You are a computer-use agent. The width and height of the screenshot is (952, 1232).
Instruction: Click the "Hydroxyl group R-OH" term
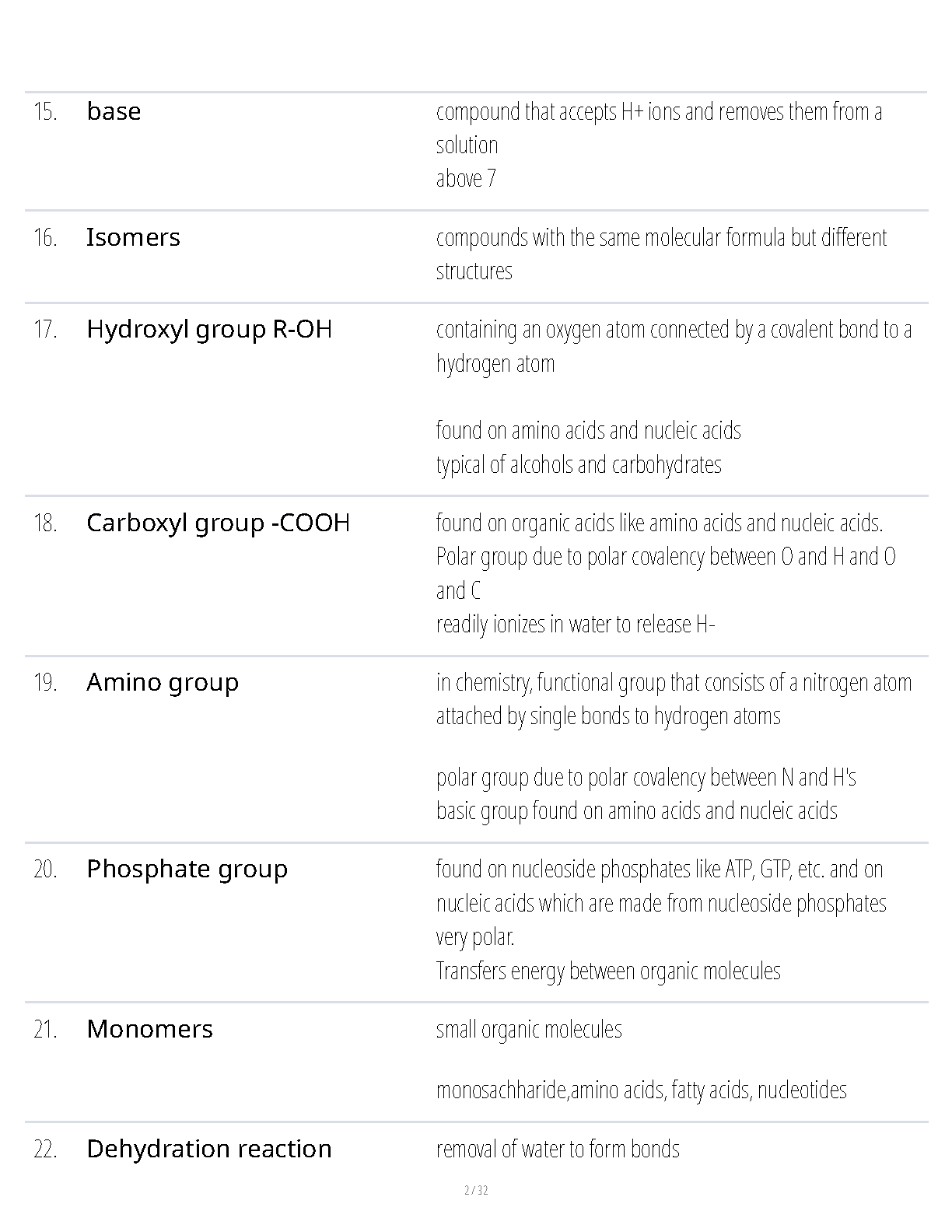click(x=209, y=329)
